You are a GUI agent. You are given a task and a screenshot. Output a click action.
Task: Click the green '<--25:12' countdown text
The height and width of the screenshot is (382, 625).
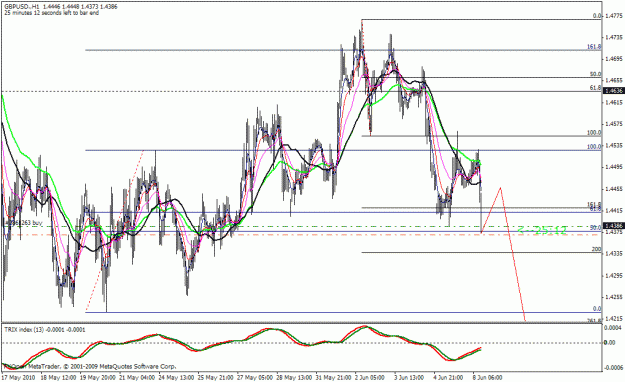542,230
